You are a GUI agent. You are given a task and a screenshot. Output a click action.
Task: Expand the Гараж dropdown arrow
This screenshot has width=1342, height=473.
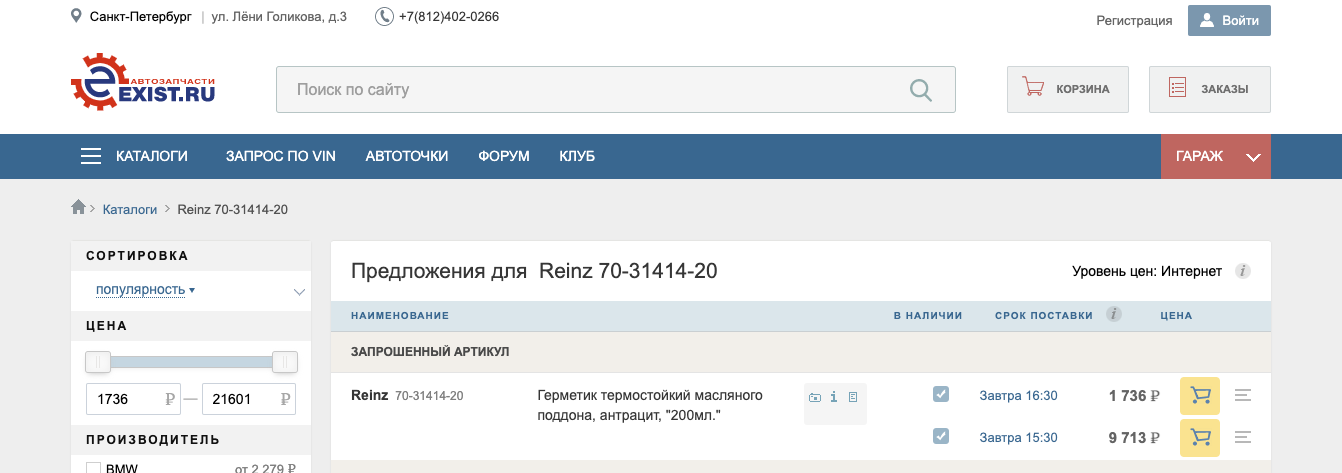coord(1253,157)
